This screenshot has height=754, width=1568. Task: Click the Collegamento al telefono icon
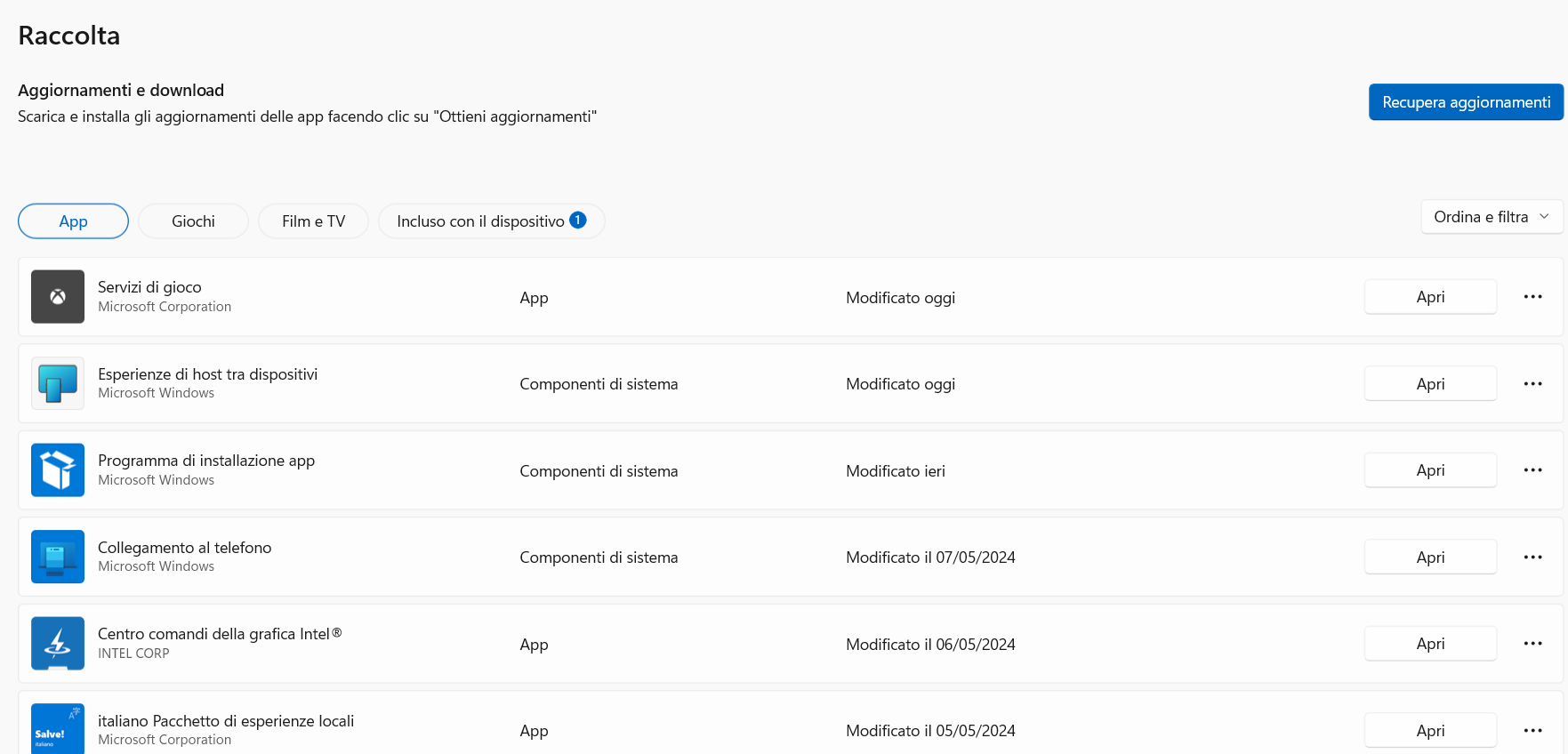click(58, 557)
